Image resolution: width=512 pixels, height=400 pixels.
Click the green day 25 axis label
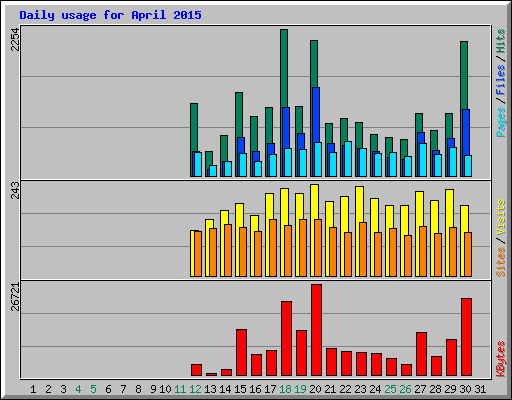click(x=390, y=389)
